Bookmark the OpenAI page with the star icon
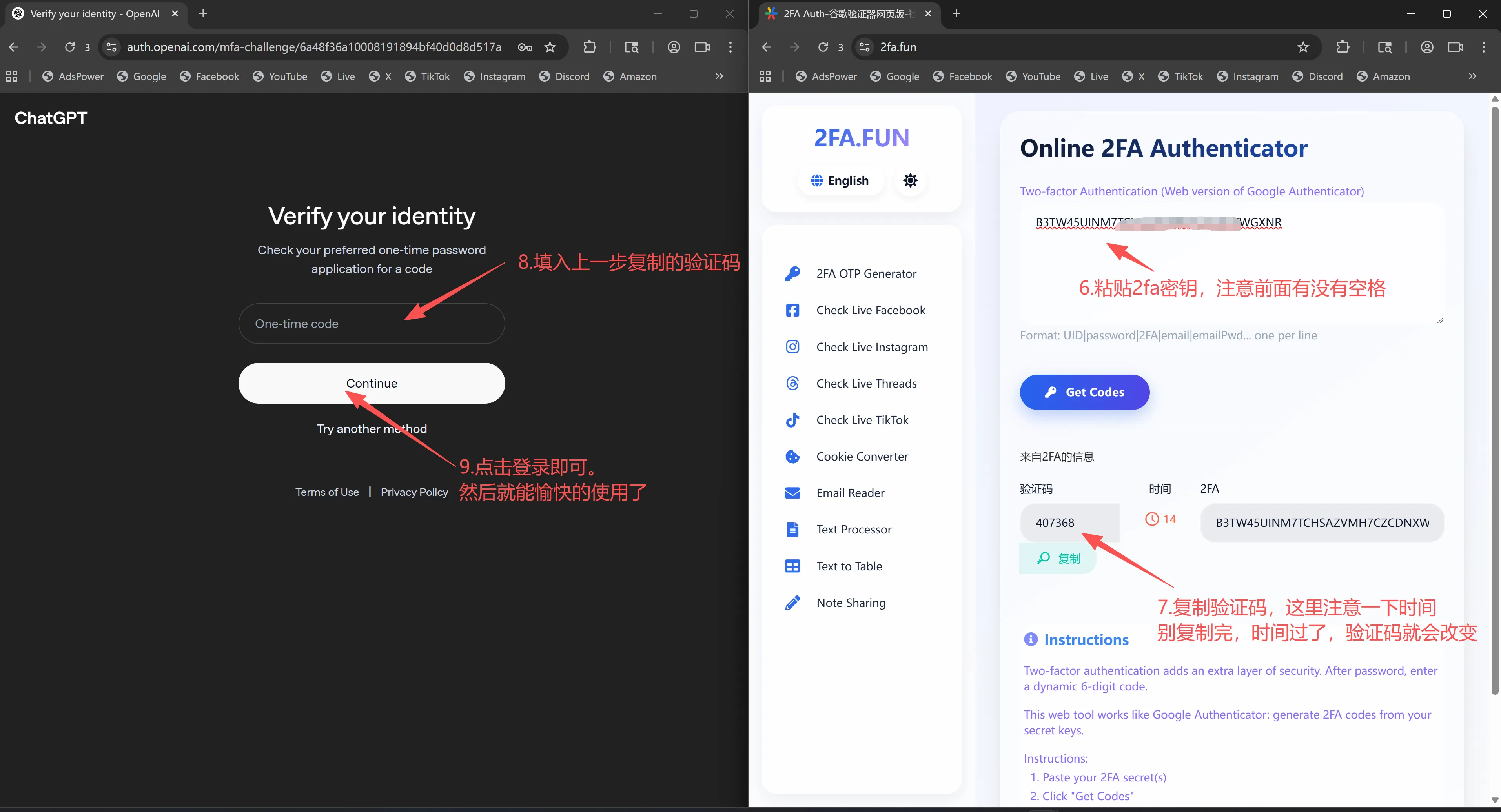This screenshot has height=812, width=1501. tap(550, 47)
